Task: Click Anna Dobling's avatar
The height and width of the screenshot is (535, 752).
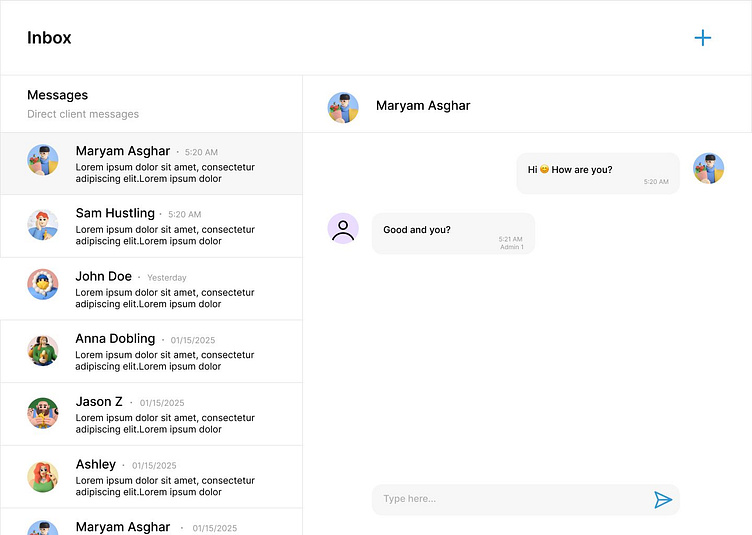Action: (x=43, y=350)
